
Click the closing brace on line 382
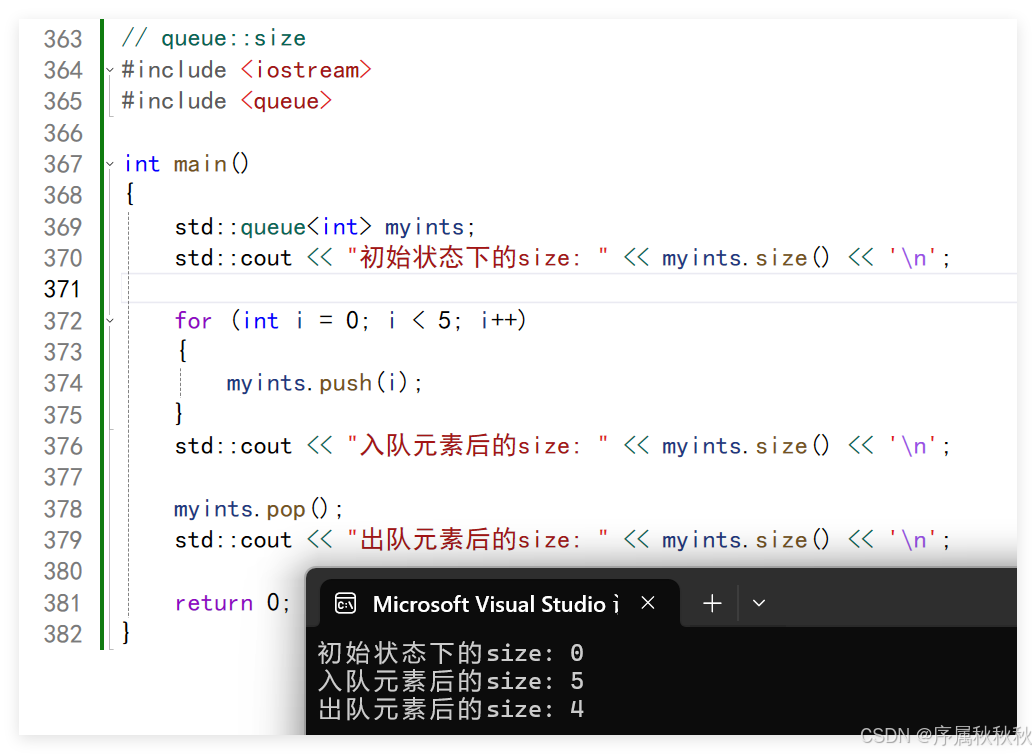click(x=126, y=632)
